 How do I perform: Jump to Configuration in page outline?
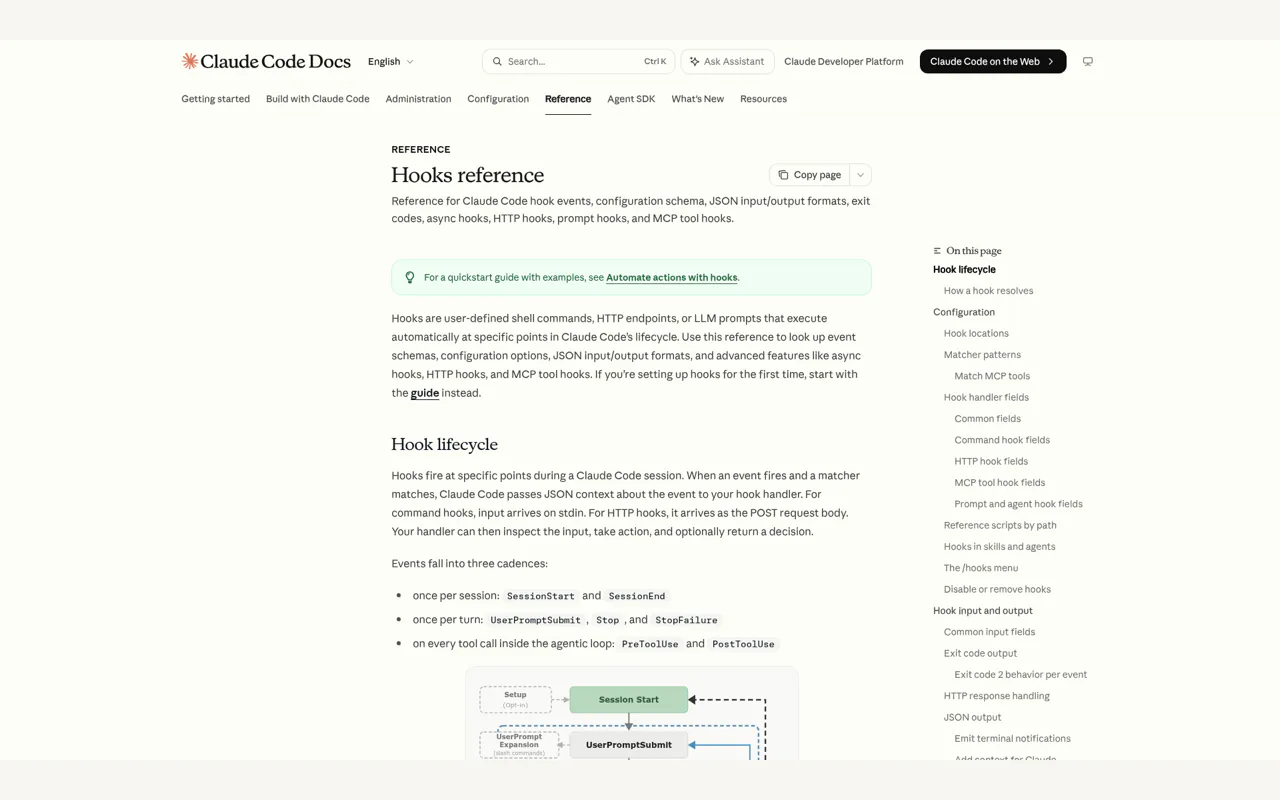click(x=964, y=312)
